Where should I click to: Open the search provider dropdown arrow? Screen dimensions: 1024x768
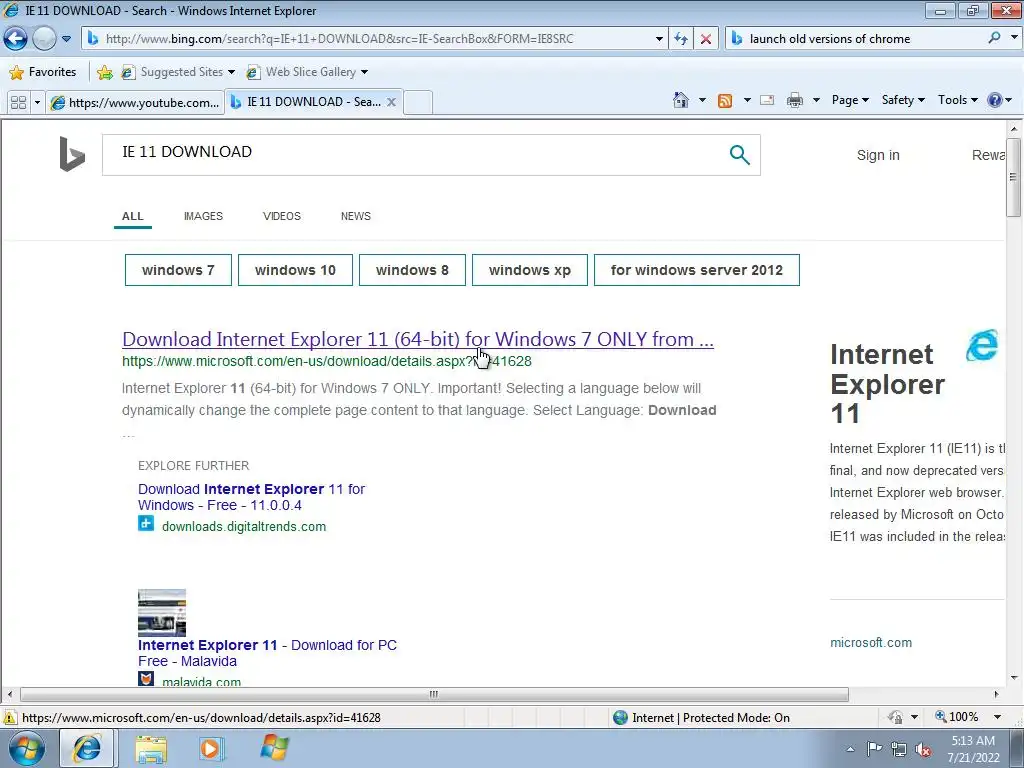pos(1014,38)
